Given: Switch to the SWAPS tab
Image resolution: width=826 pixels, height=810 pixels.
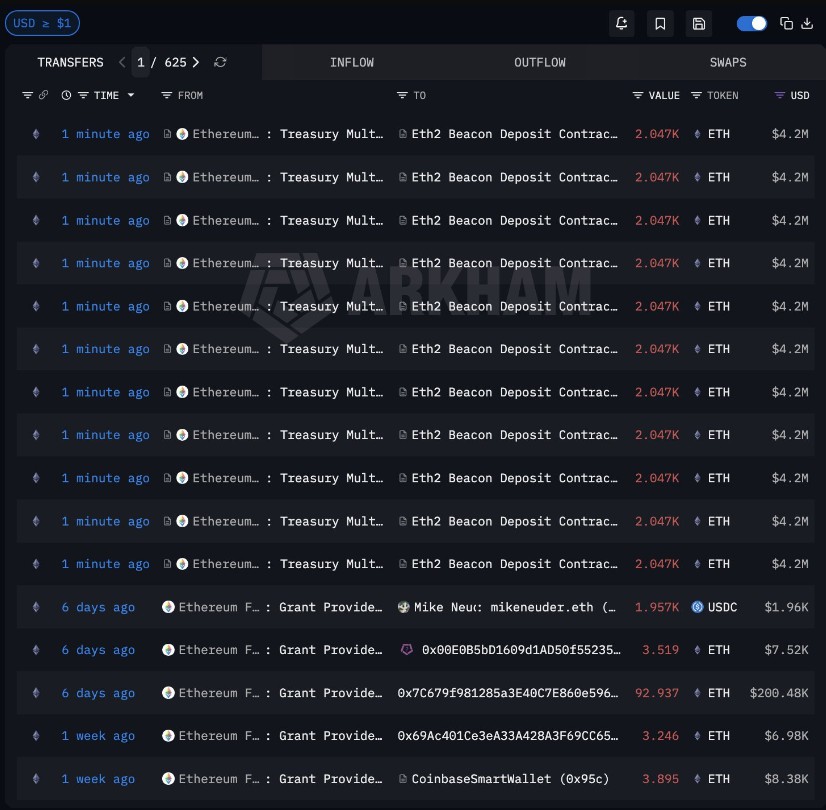Looking at the screenshot, I should click(x=728, y=62).
